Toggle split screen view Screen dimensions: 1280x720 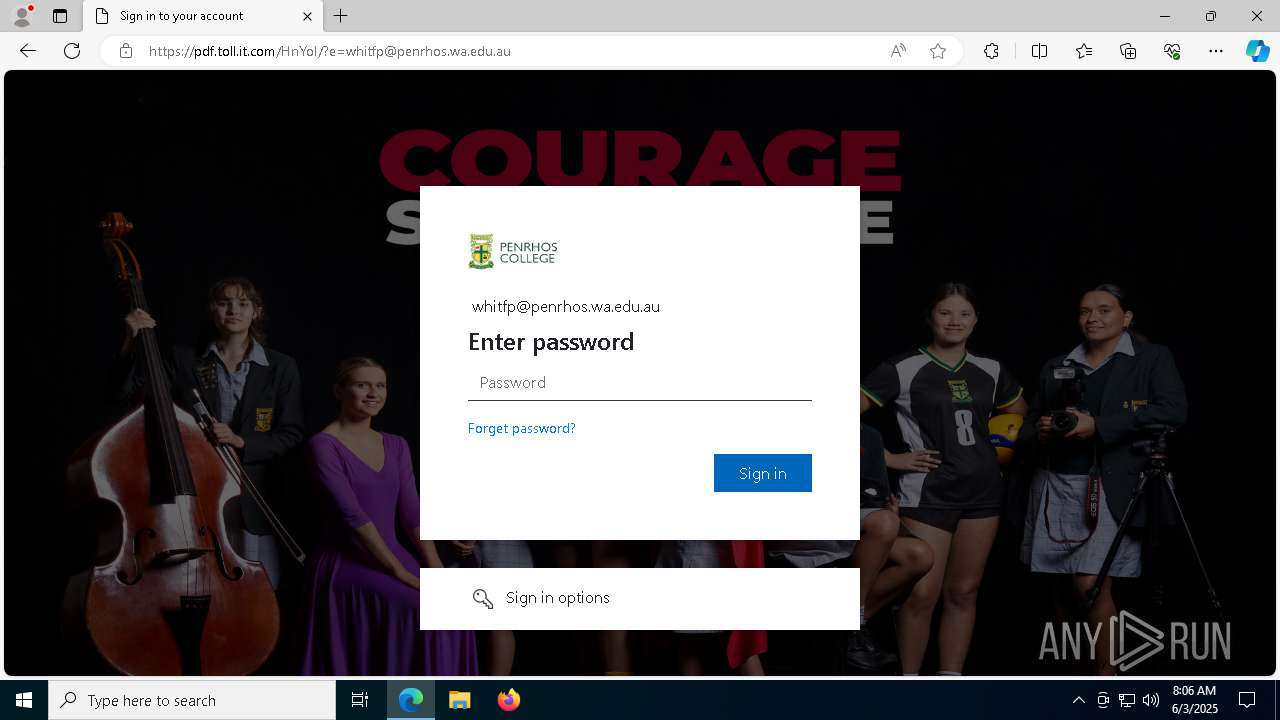[1039, 51]
